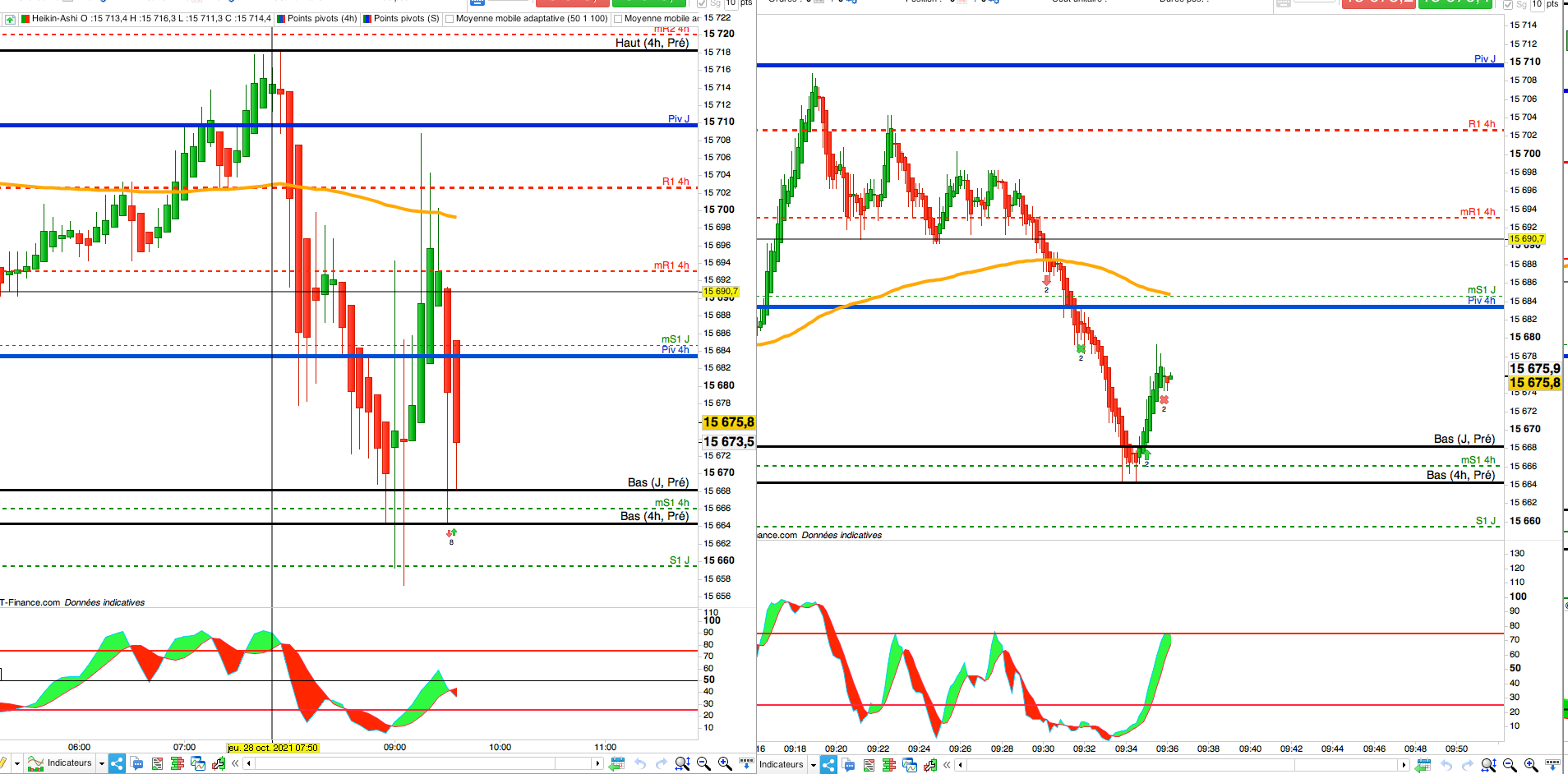Toggle the Sg checkbox above left price scale
Viewport: 1568px width, 774px height.
pos(702,4)
